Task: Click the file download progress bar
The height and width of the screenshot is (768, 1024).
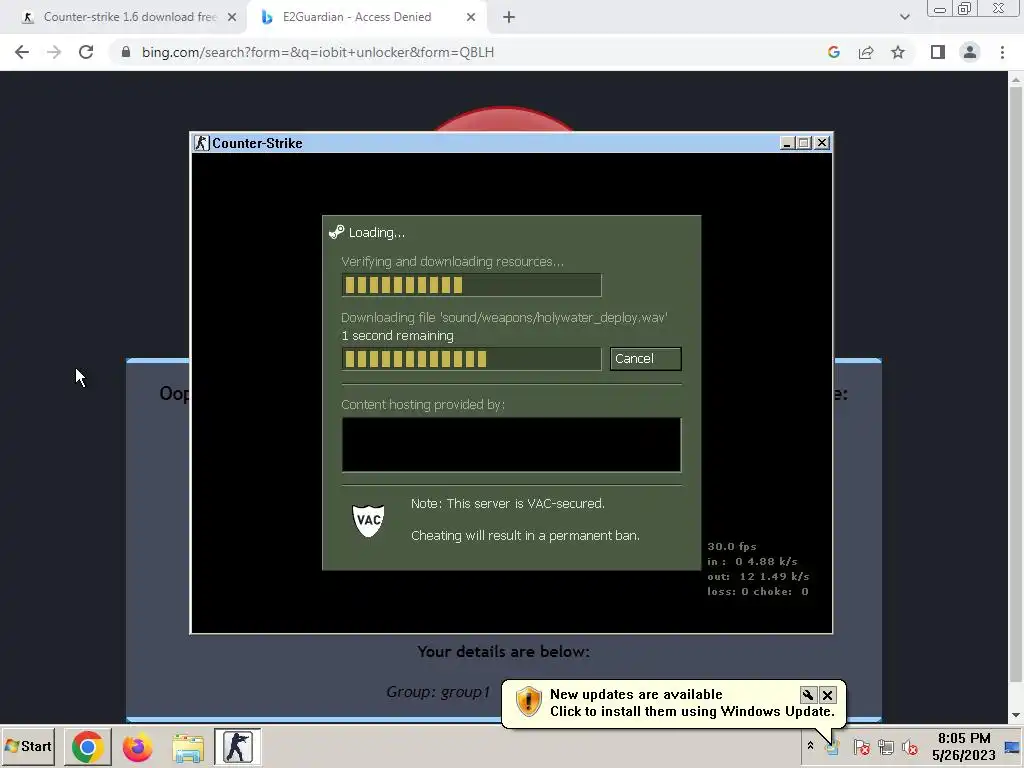Action: tap(471, 359)
